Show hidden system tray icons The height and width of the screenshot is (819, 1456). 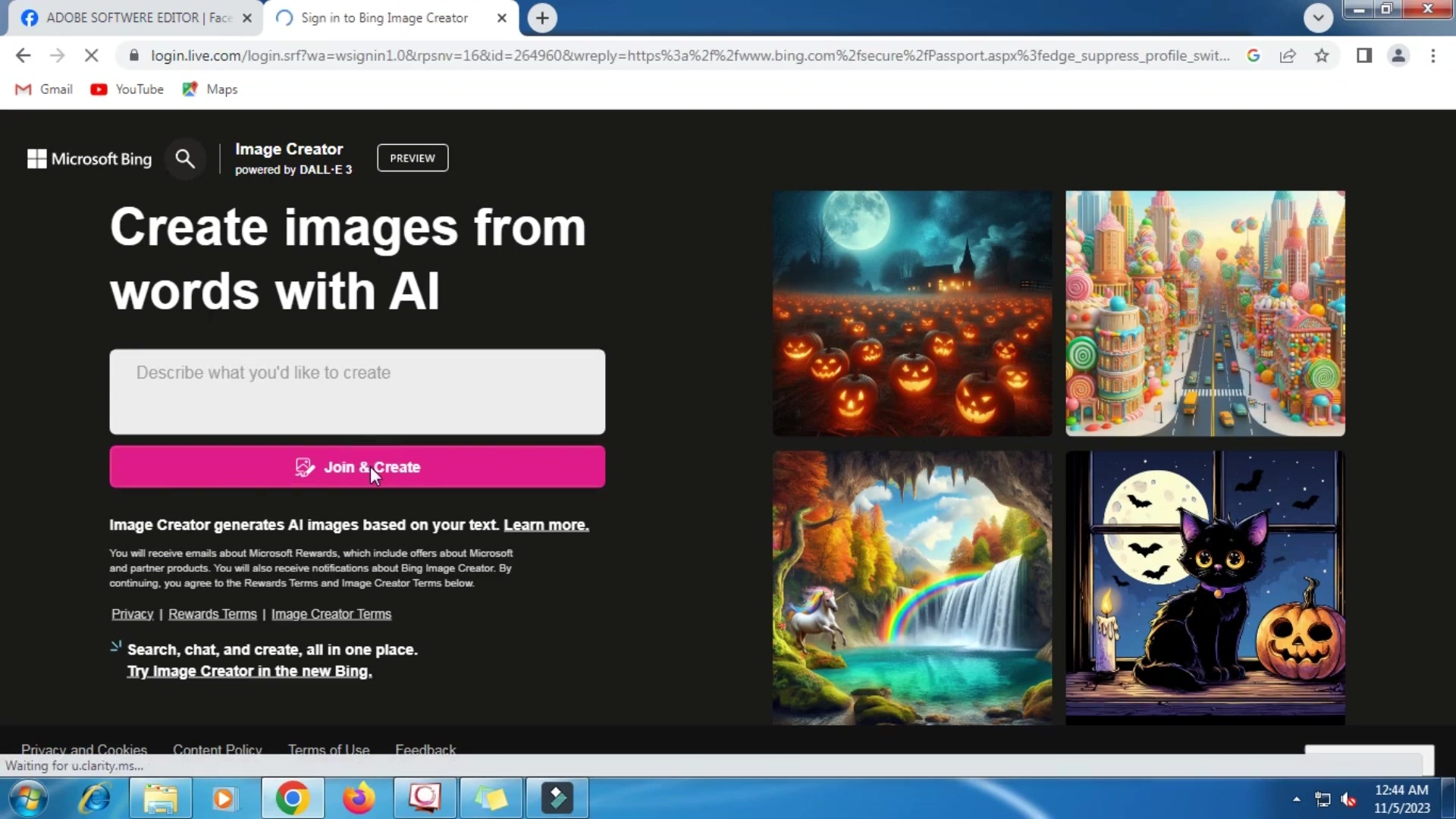pos(1296,799)
